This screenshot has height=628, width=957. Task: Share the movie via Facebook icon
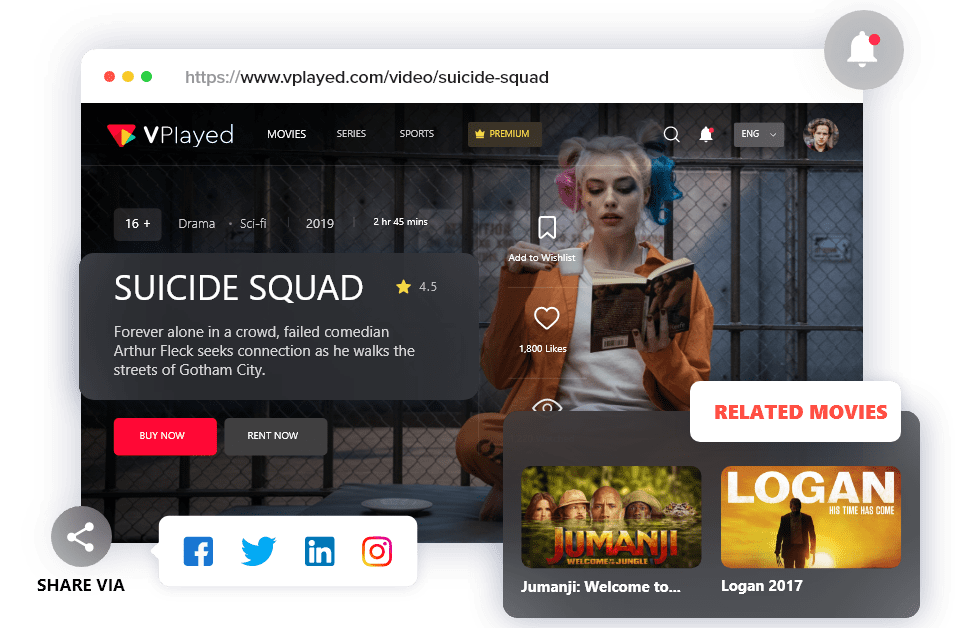tap(198, 551)
